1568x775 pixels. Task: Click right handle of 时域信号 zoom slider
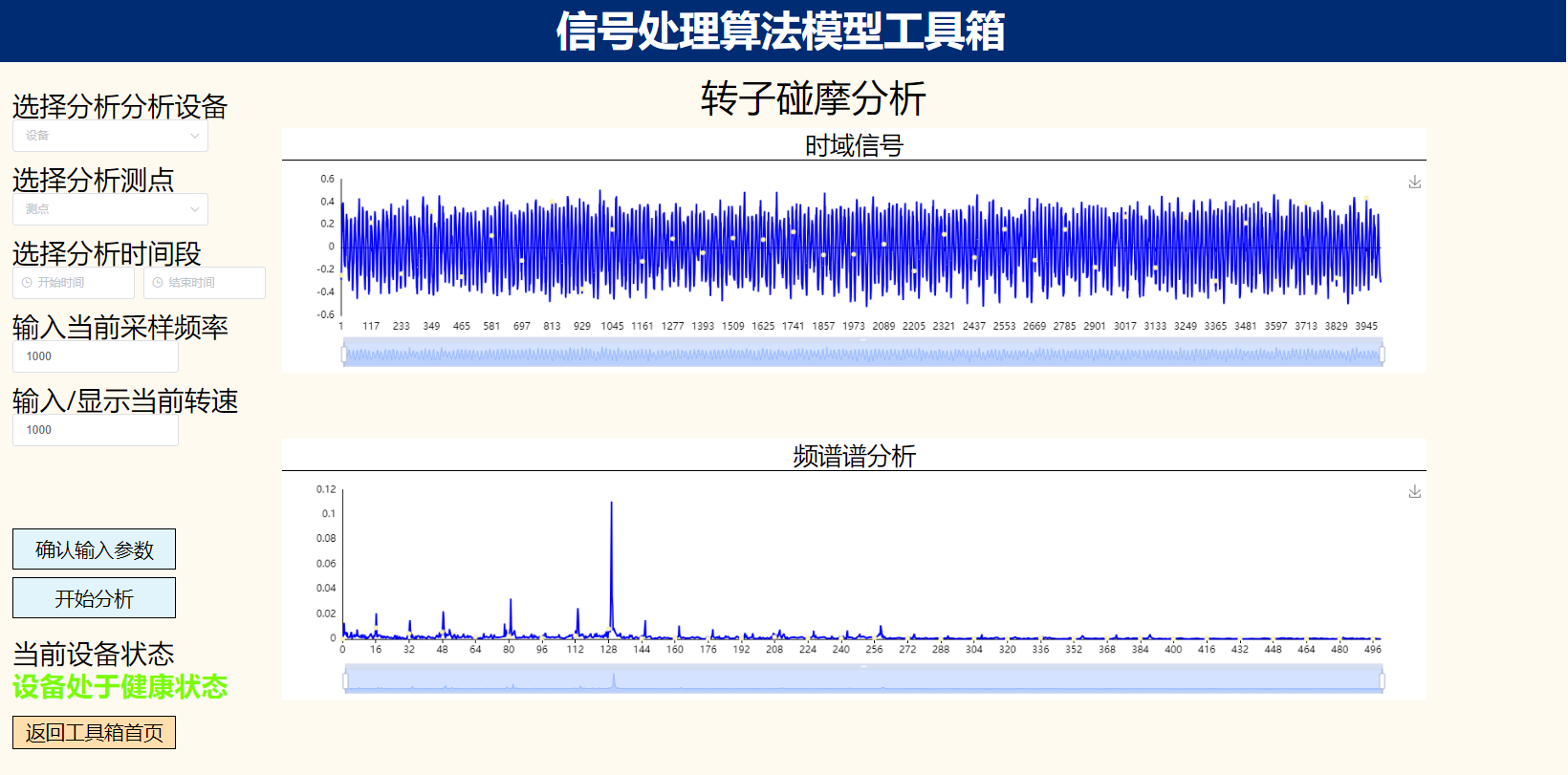coord(1383,355)
